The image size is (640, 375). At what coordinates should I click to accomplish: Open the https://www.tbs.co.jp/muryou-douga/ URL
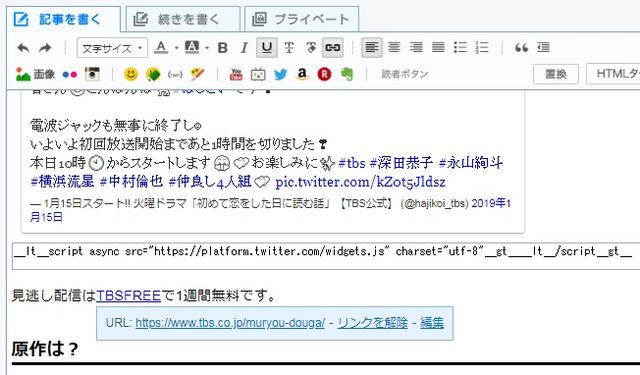(x=230, y=323)
